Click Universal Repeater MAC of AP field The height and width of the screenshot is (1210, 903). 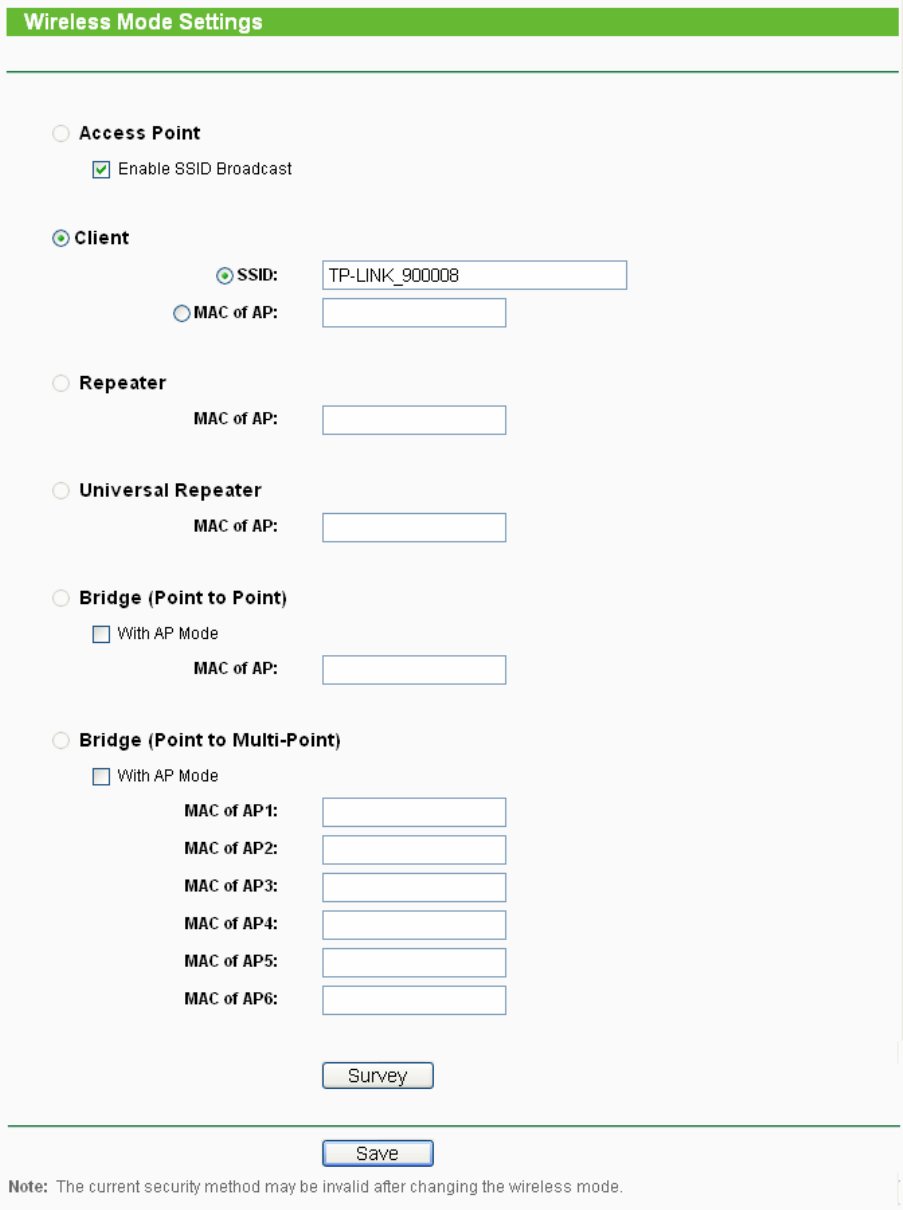coord(414,527)
